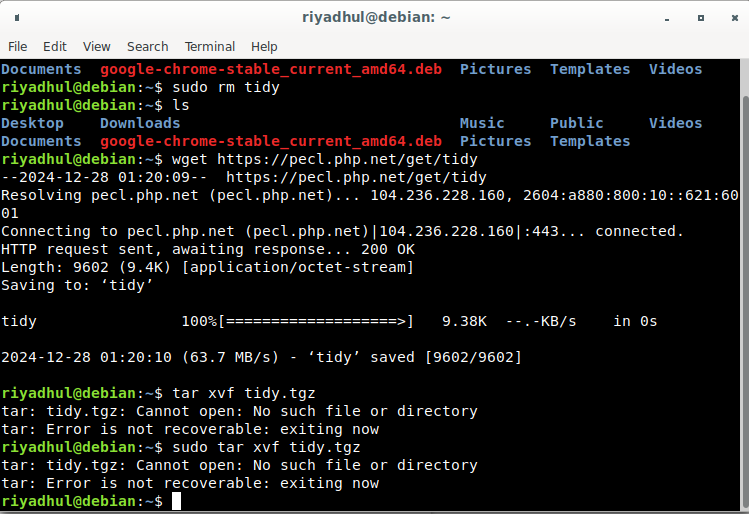Click the vertical scrollbar thumb

tap(745, 303)
